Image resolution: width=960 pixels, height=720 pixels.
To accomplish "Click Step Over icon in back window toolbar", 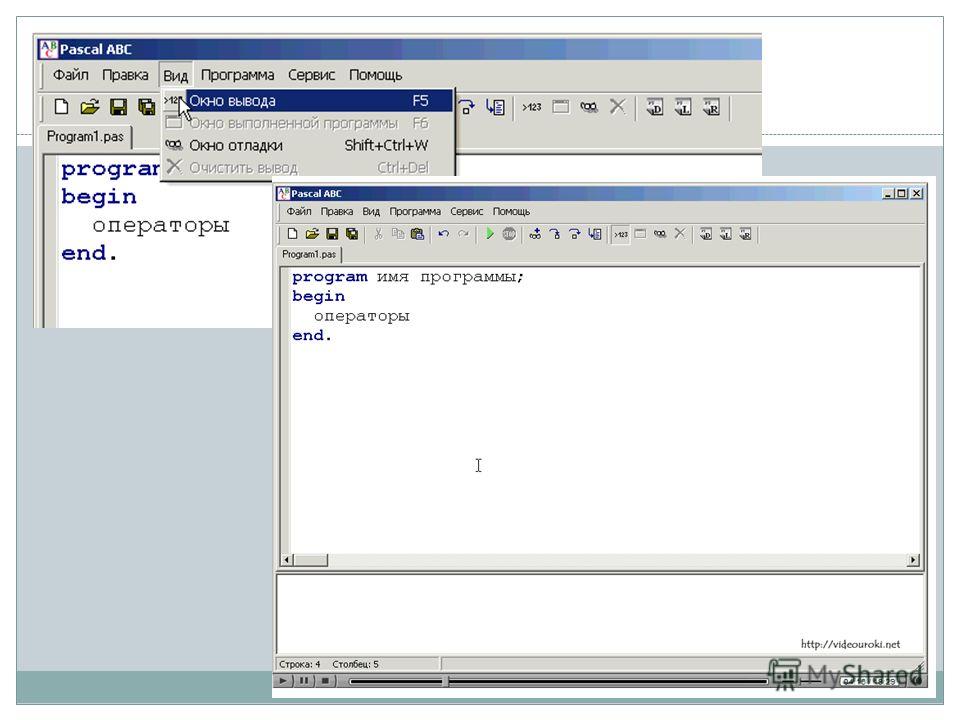I will click(x=467, y=107).
